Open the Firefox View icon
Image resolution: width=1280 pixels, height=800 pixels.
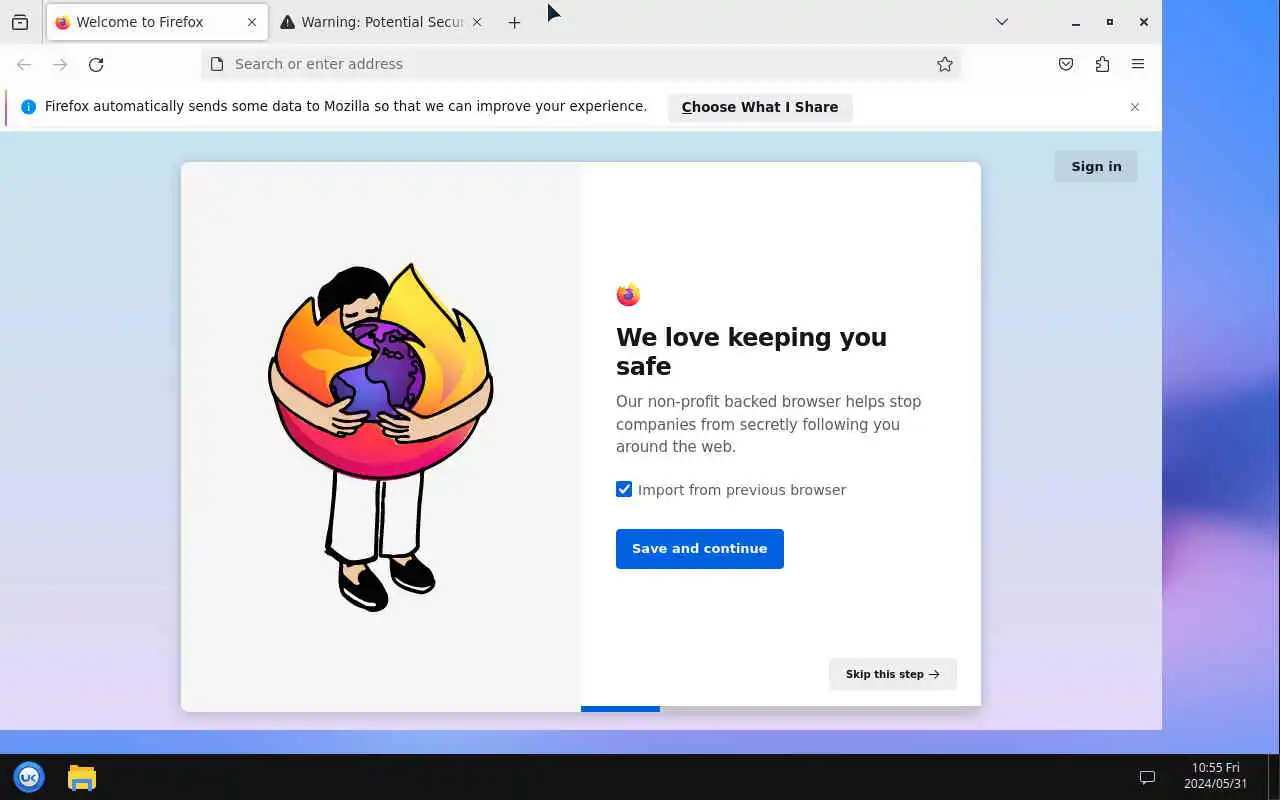pyautogui.click(x=20, y=22)
